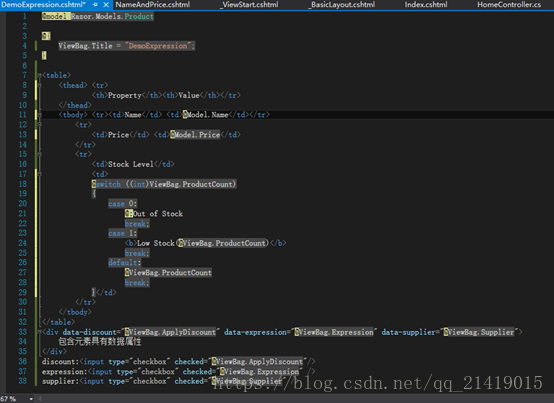
Task: Collapse the tr block on line 12
Action: pyautogui.click(x=40, y=124)
